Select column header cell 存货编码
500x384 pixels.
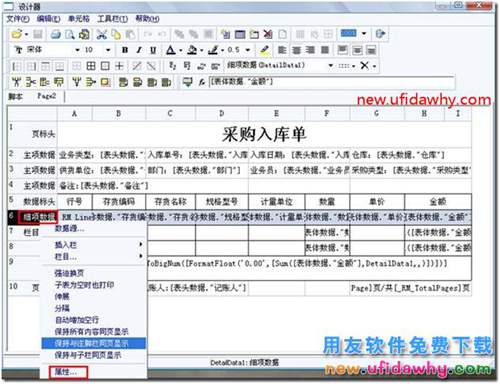coord(119,202)
